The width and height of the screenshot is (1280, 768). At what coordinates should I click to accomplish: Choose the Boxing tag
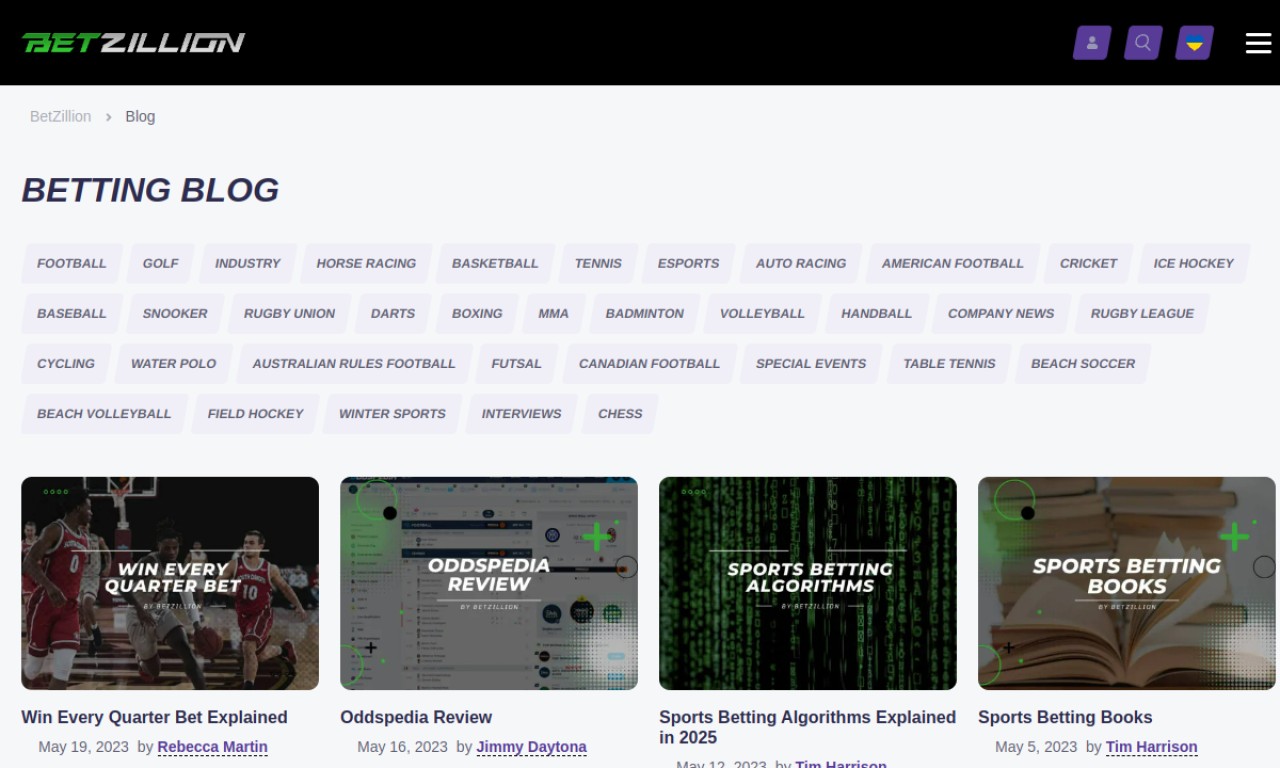pos(477,313)
